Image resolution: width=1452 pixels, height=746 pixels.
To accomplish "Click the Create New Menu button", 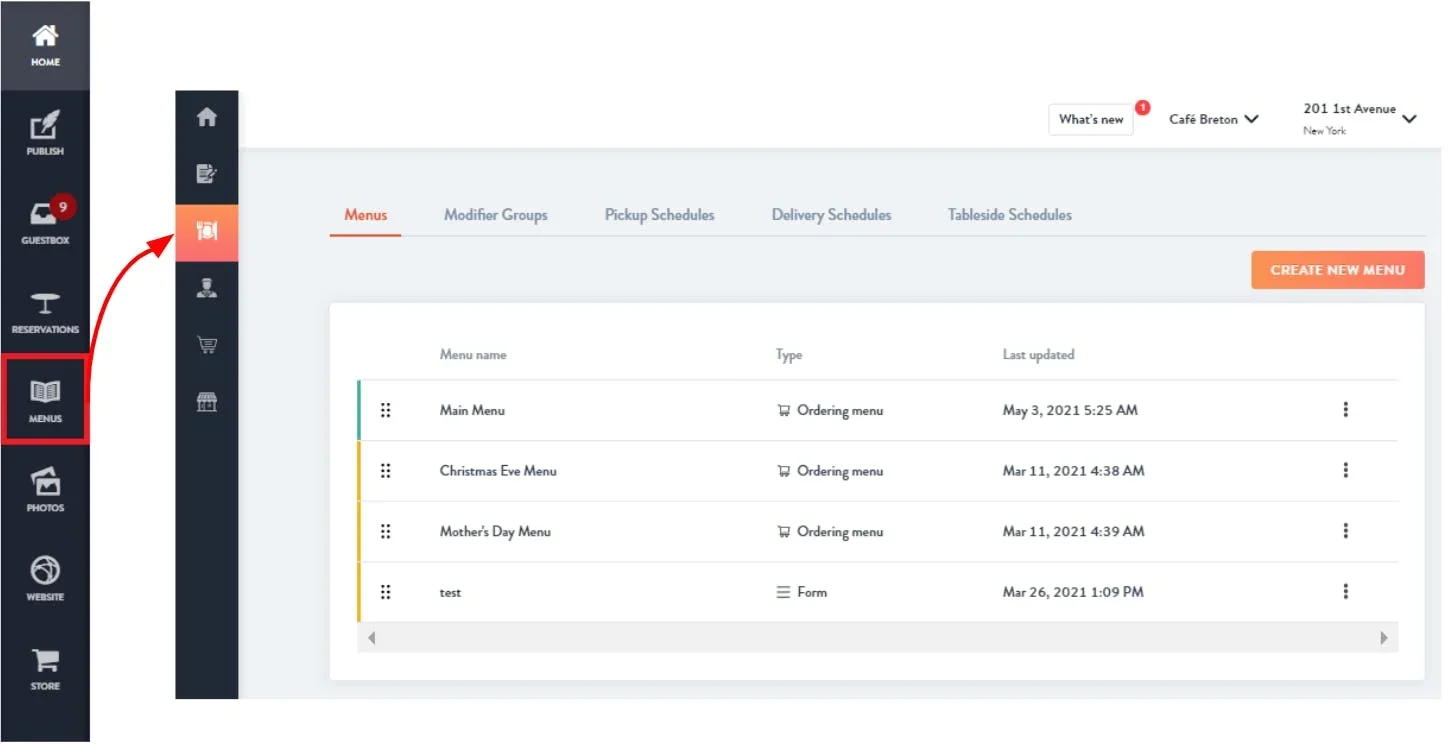I will (1338, 270).
